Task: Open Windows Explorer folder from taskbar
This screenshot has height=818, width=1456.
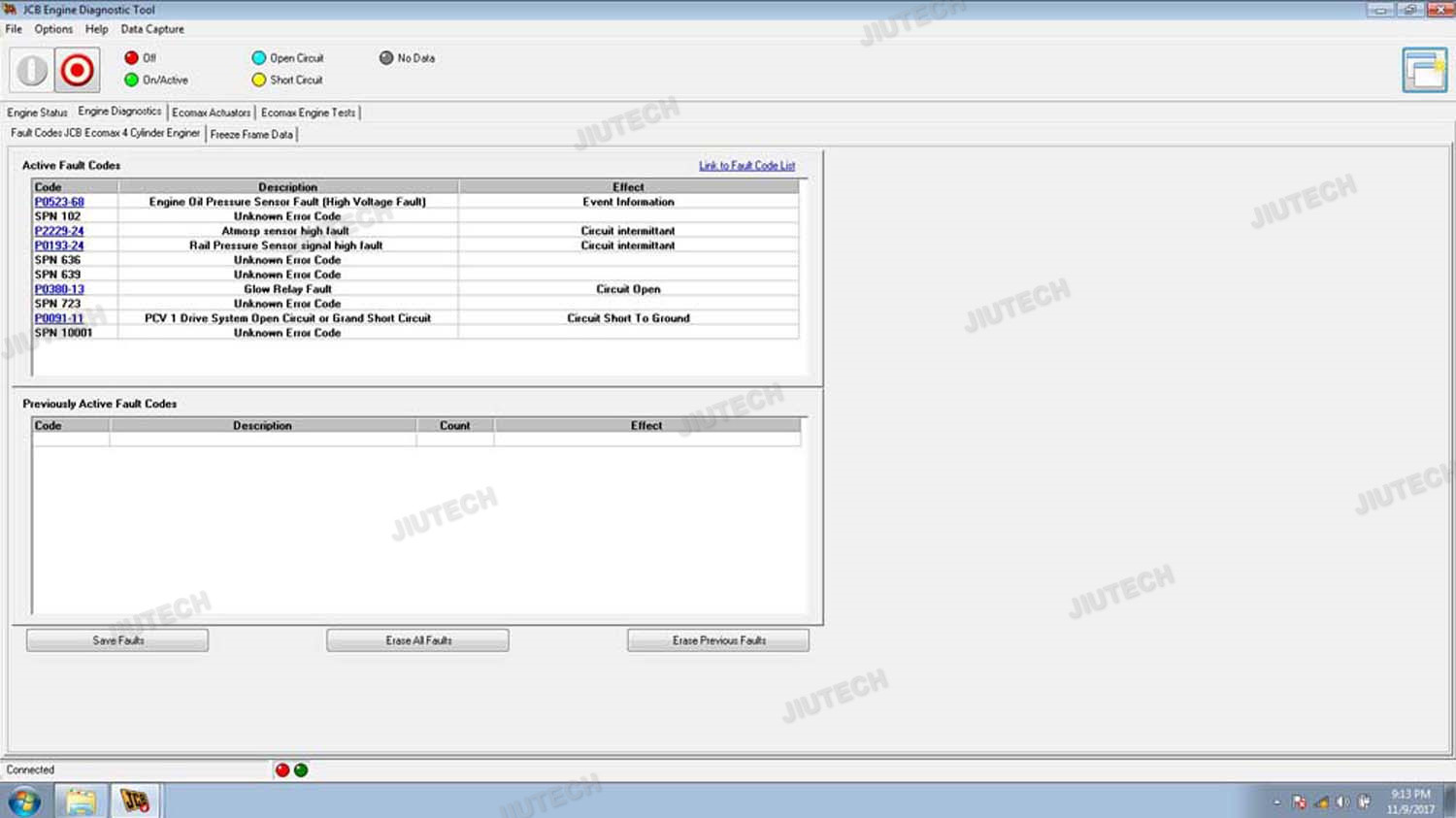Action: [81, 801]
